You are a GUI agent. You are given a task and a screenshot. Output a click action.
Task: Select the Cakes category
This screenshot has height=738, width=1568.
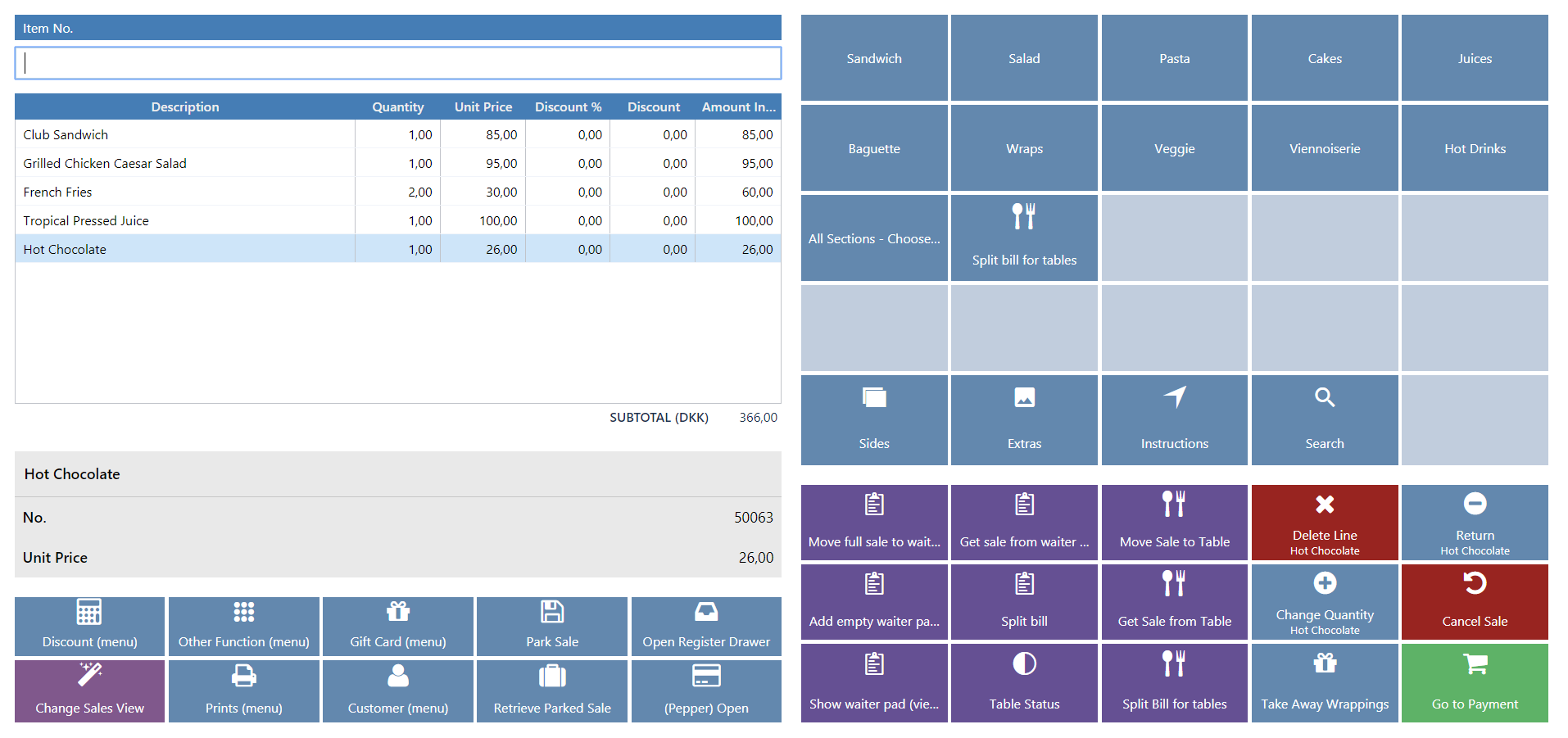coord(1325,58)
